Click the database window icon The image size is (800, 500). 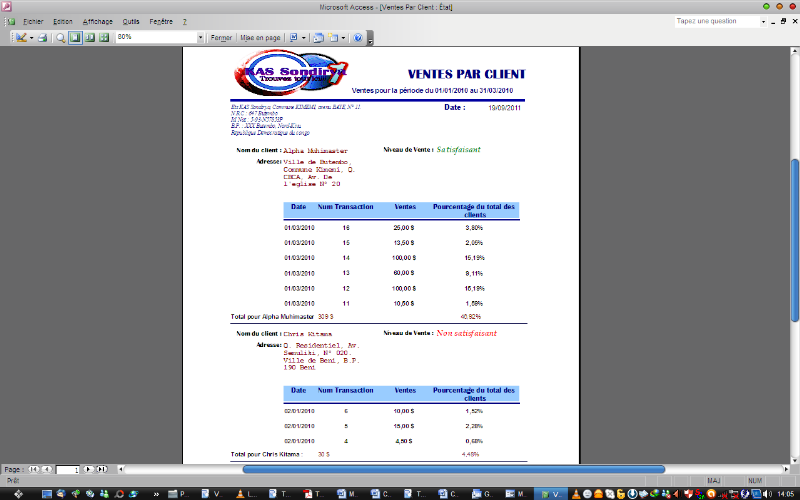tap(318, 38)
